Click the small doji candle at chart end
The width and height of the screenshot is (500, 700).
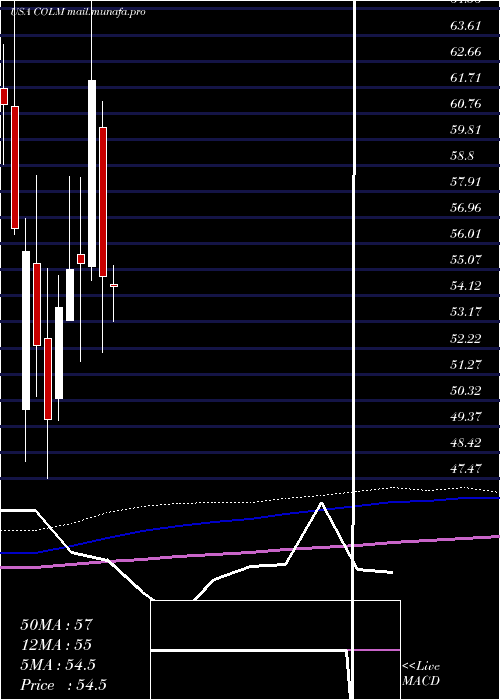pyautogui.click(x=114, y=285)
